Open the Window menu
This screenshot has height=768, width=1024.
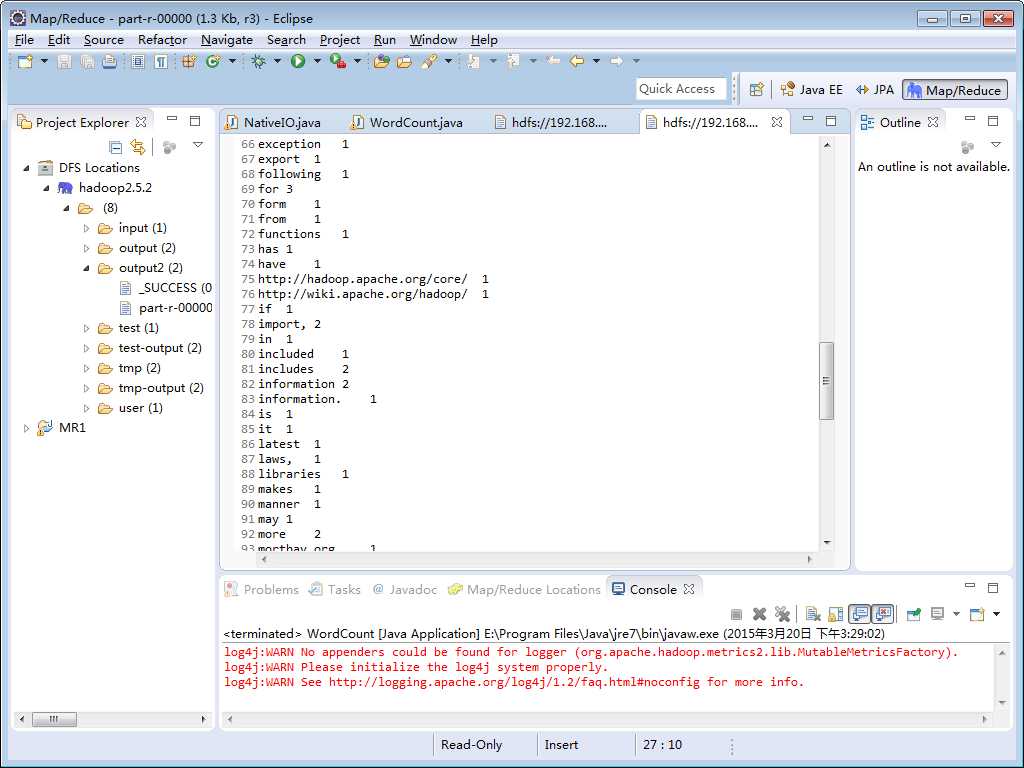(433, 40)
